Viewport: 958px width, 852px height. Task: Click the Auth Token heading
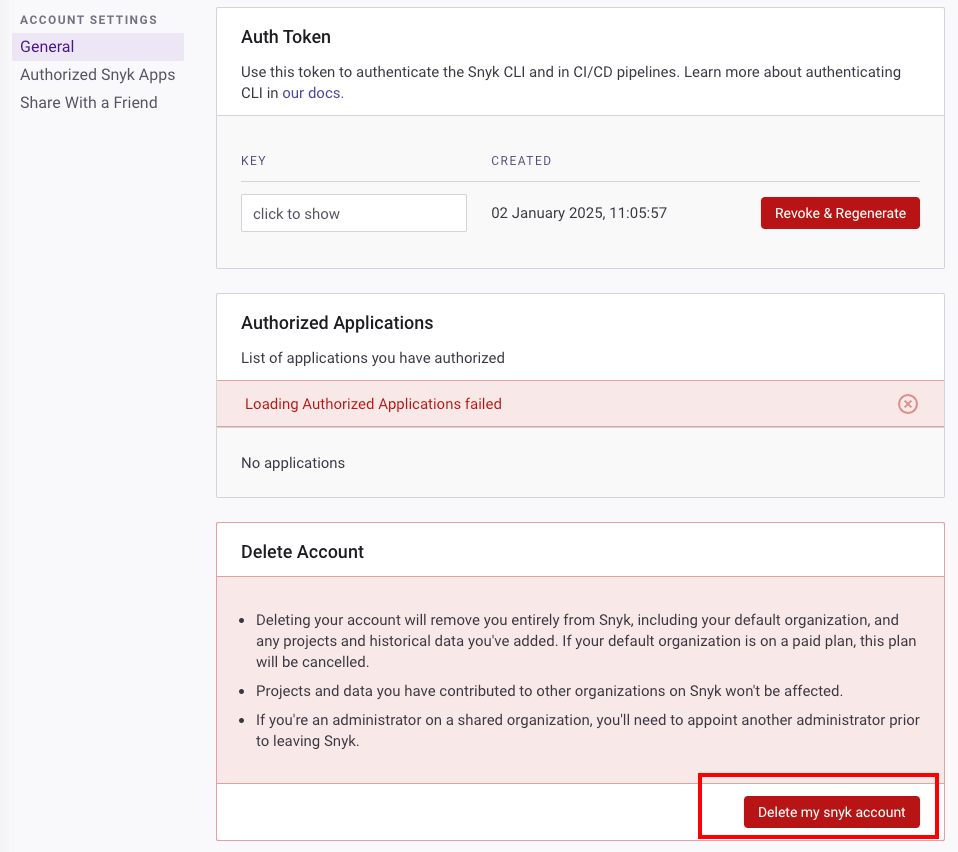[x=286, y=37]
